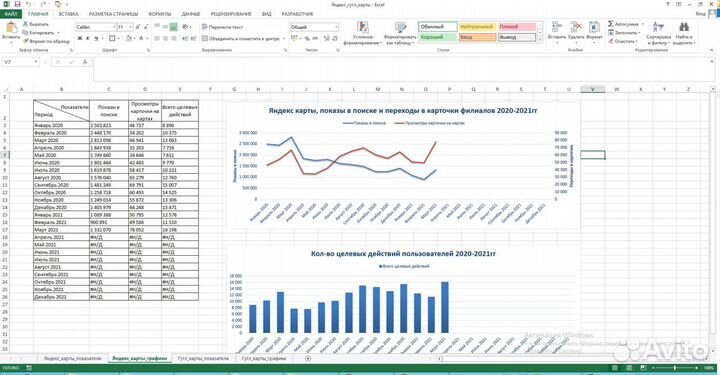
Task: Toggle center horizontal alignment
Action: (165, 39)
